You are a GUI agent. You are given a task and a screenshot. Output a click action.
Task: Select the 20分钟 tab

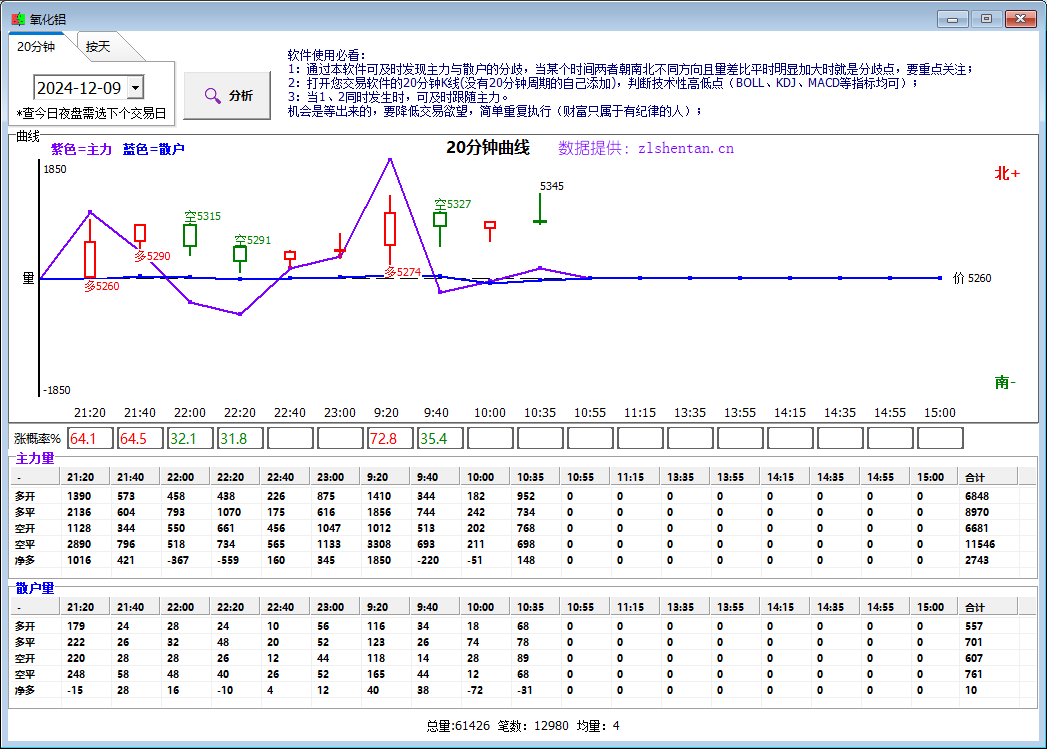point(36,46)
